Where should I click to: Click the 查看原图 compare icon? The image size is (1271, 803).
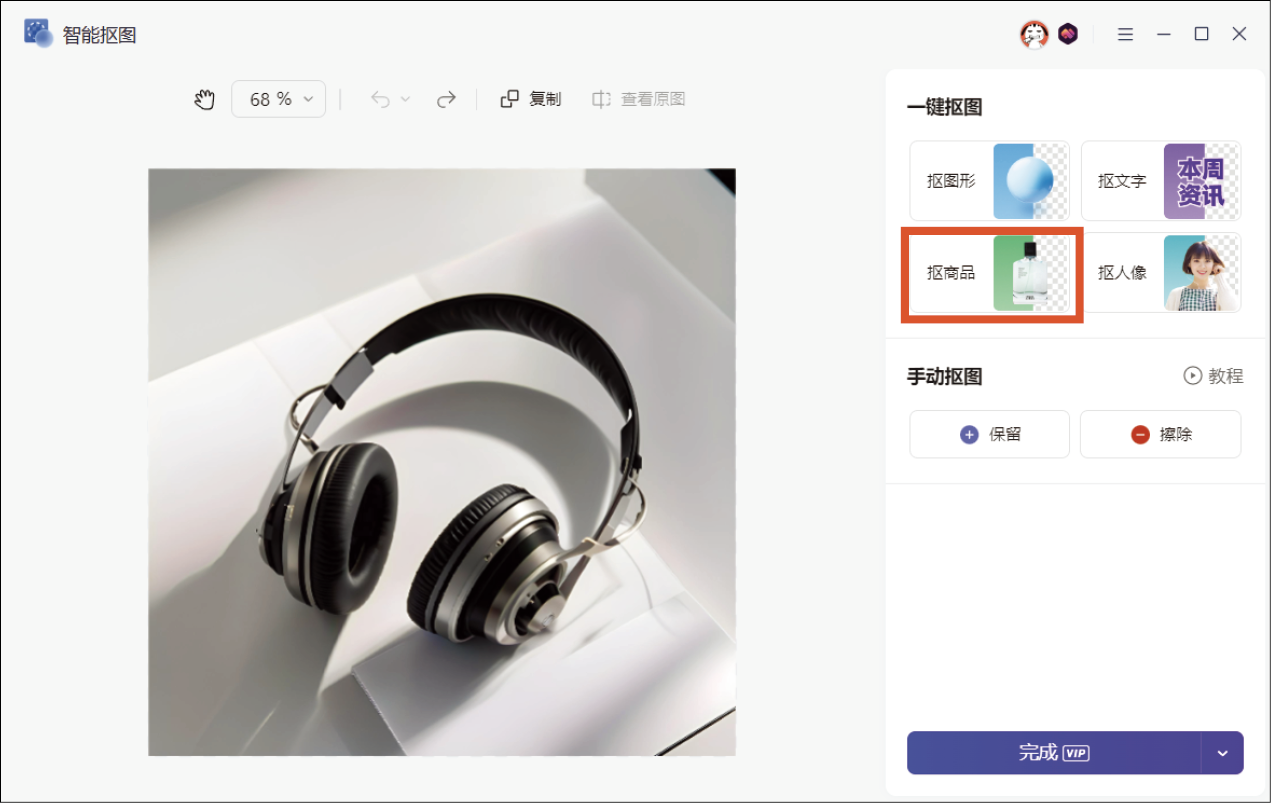(601, 99)
